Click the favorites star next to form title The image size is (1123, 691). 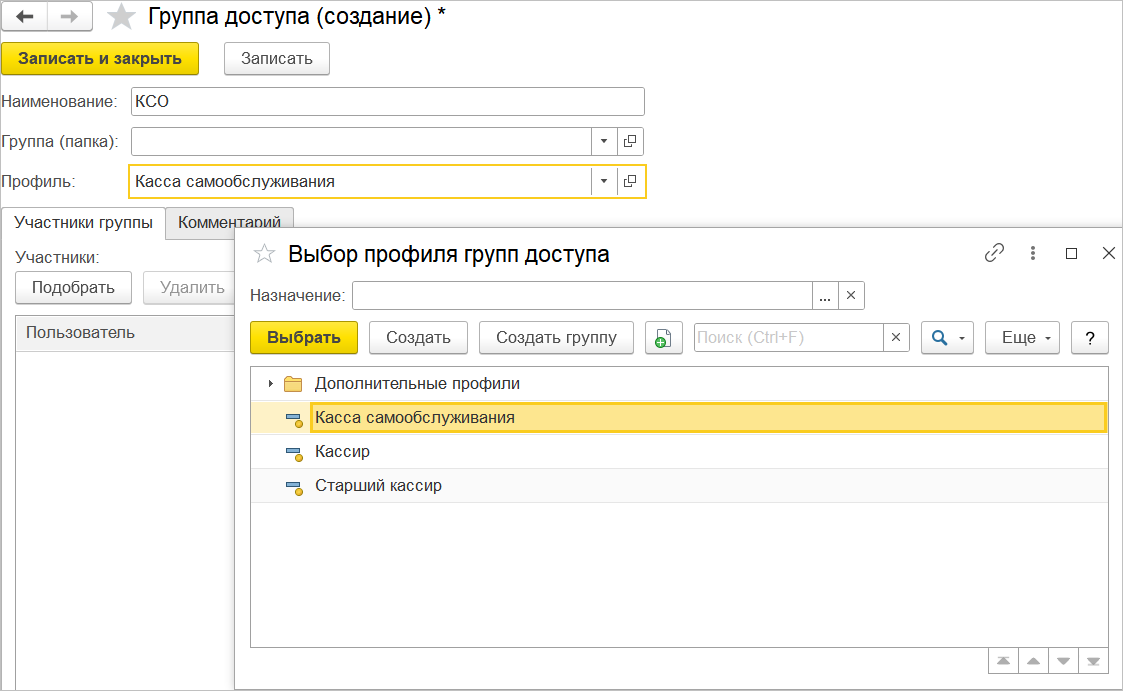click(x=121, y=17)
